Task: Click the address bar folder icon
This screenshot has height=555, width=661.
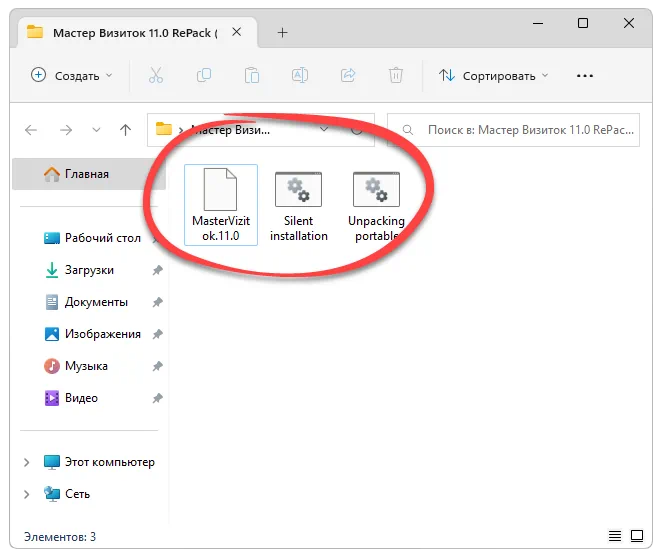Action: (164, 129)
